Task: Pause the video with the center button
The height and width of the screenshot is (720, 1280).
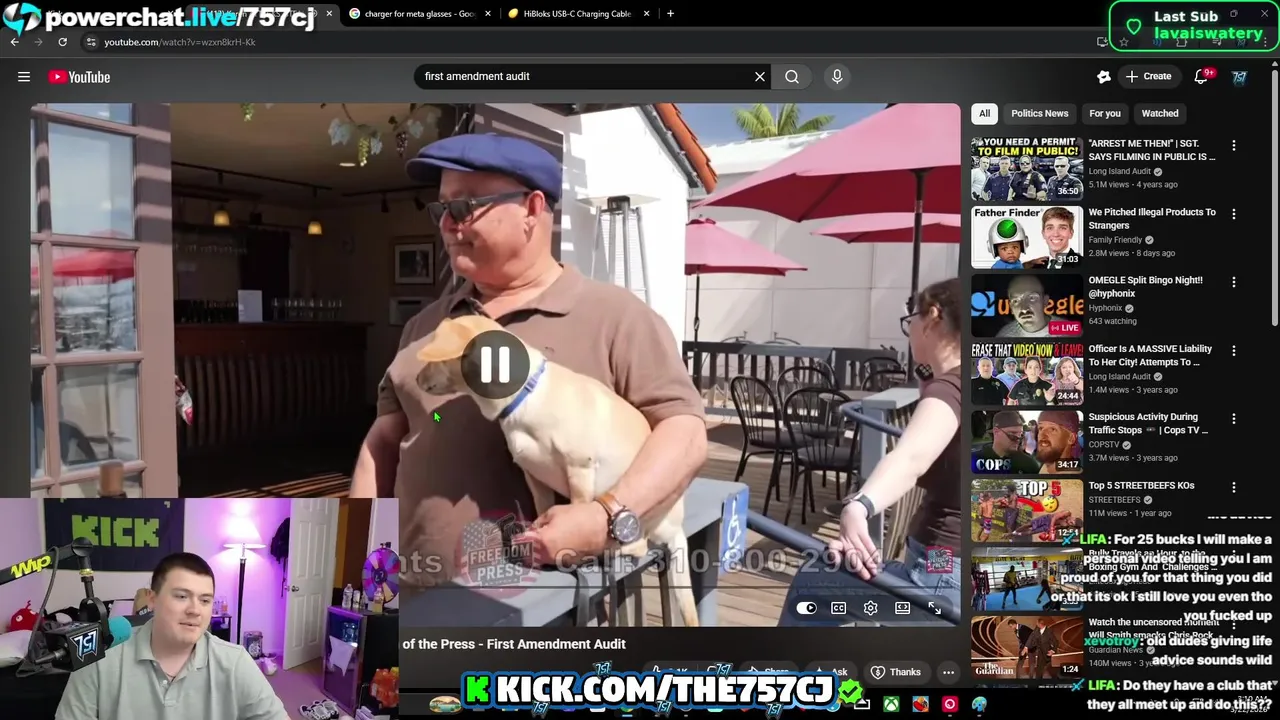Action: coord(495,365)
